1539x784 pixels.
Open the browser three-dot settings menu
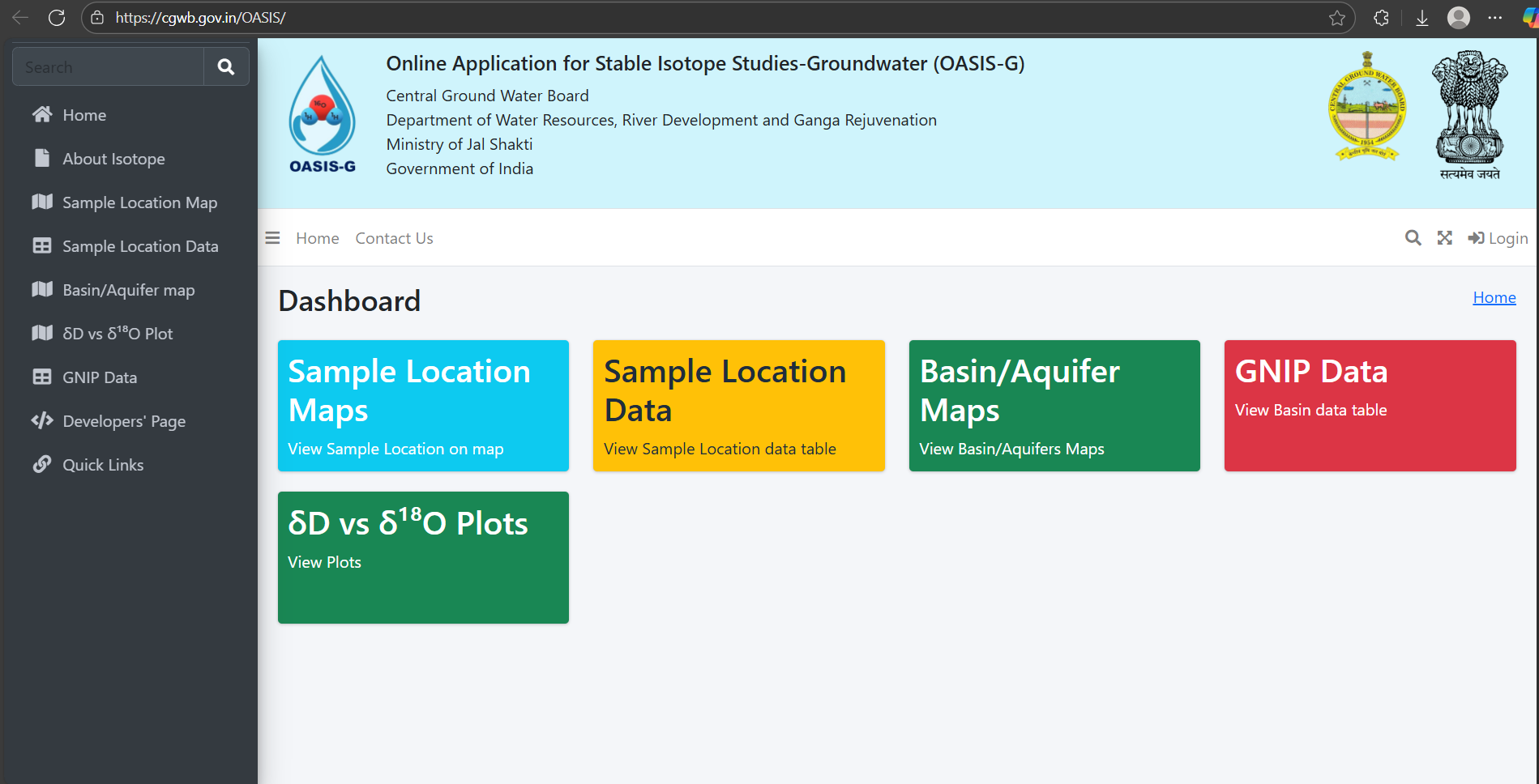pos(1496,17)
